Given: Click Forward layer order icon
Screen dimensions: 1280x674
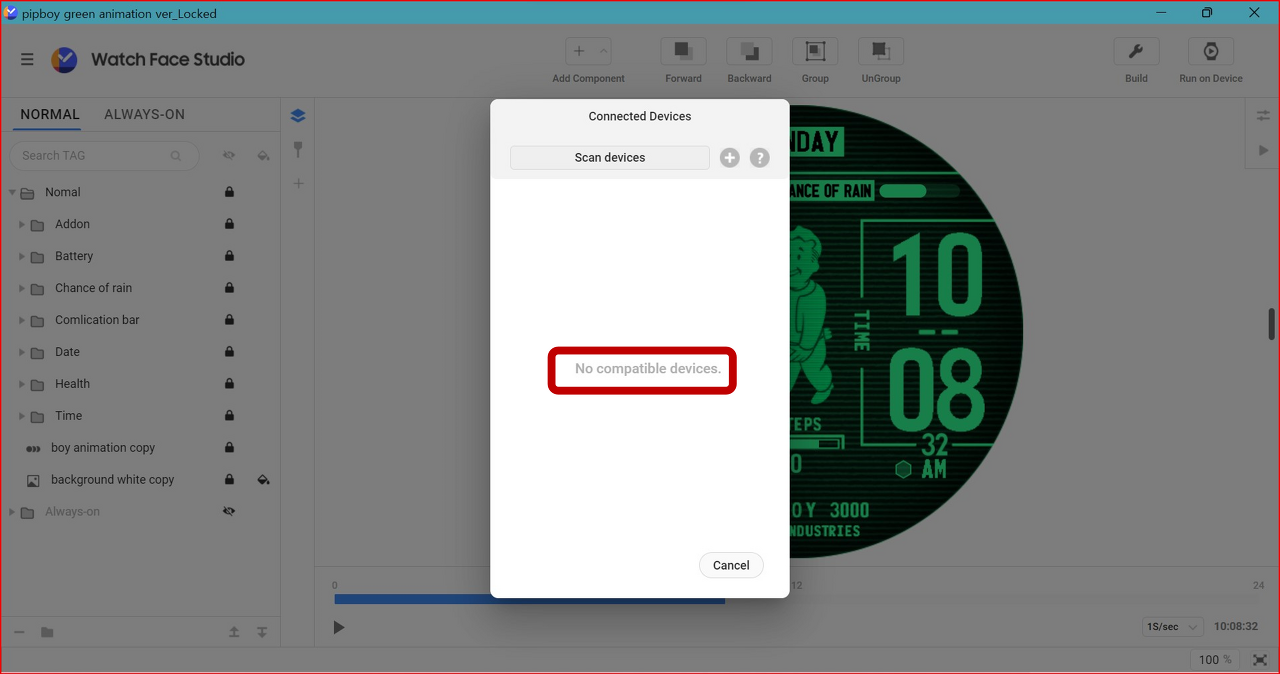Looking at the screenshot, I should 684,52.
